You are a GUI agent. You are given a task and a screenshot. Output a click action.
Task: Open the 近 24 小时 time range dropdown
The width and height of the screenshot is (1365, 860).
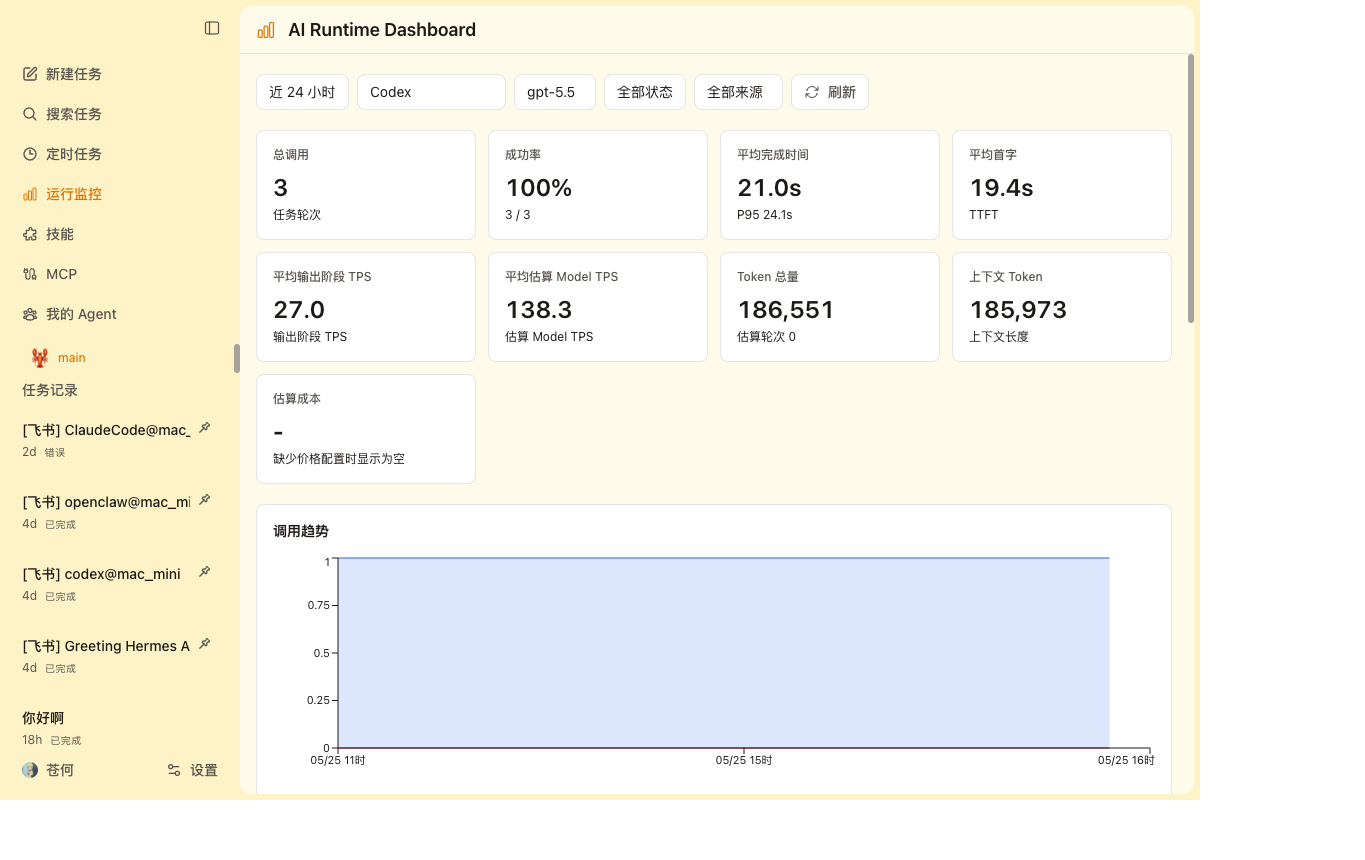point(302,92)
